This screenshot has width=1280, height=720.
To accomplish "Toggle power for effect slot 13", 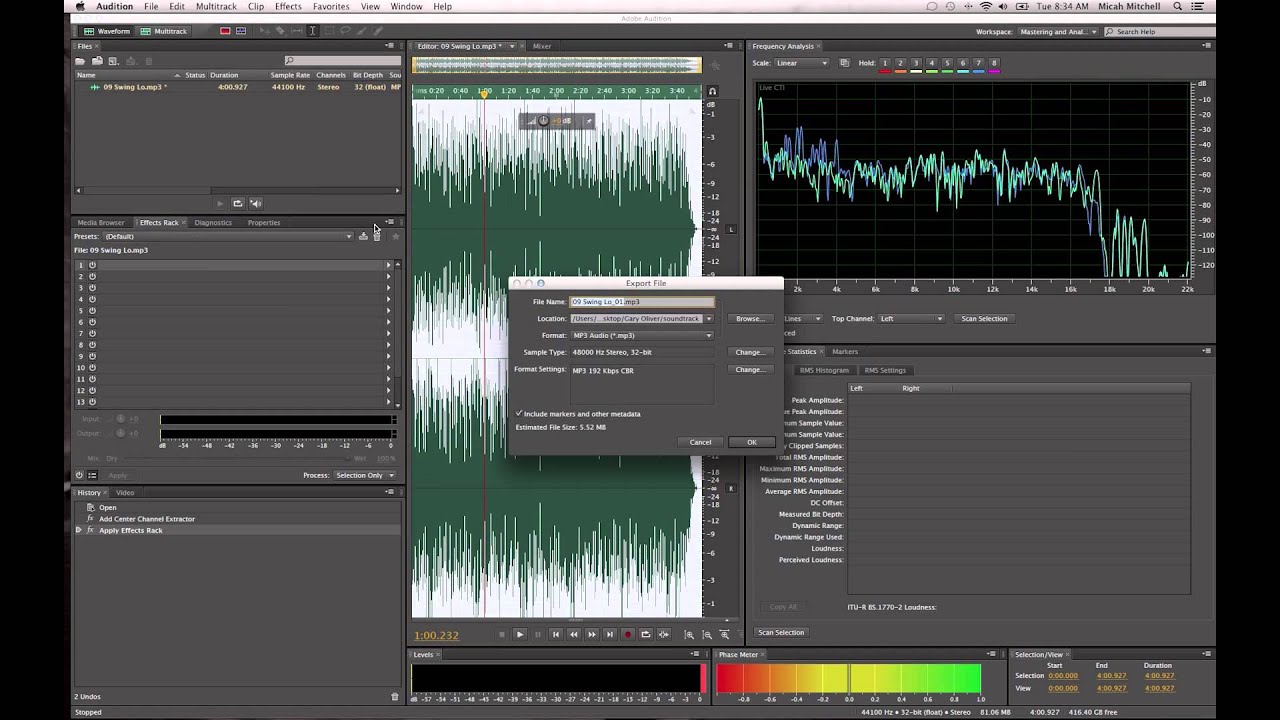I will point(92,402).
